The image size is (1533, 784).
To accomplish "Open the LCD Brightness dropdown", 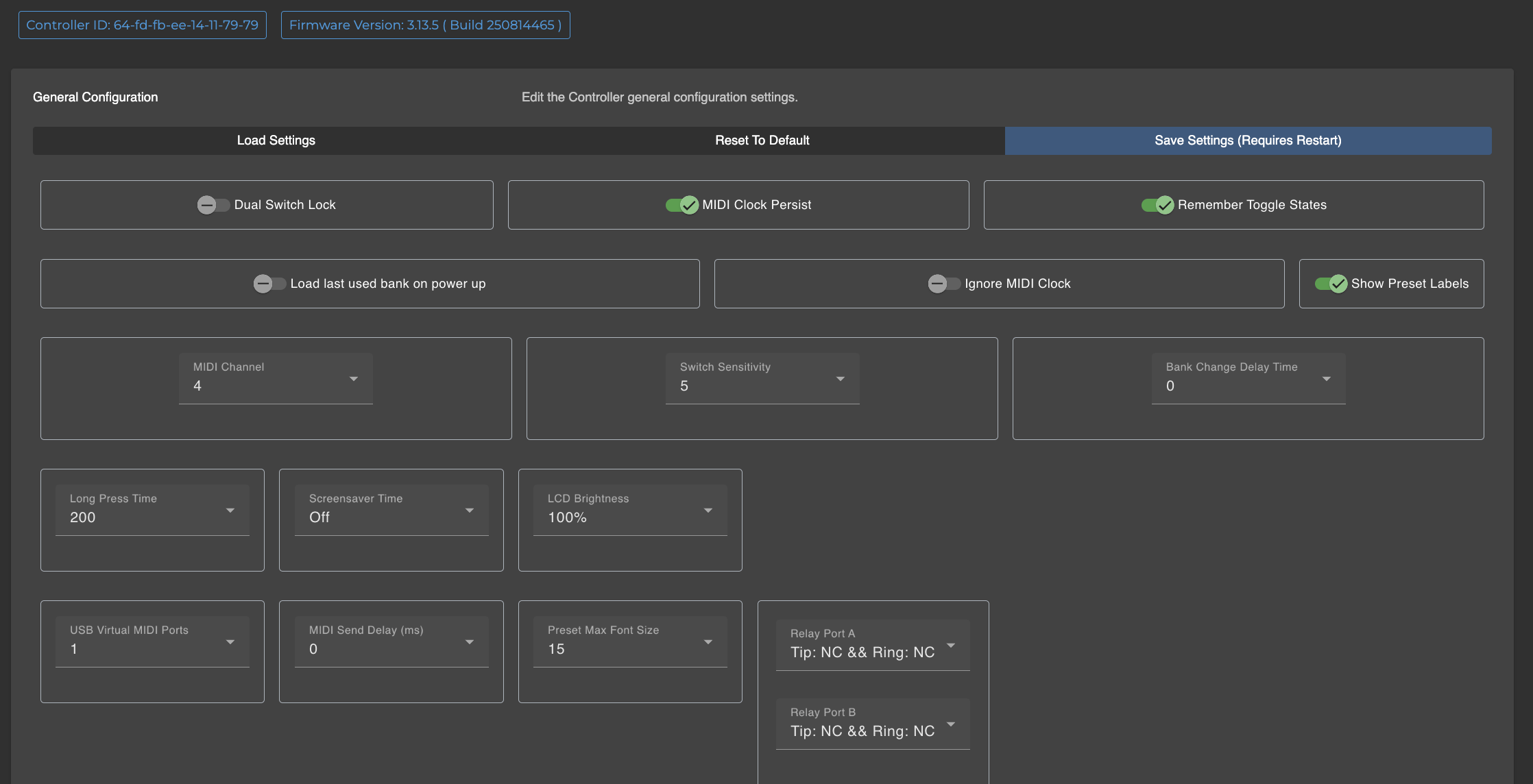I will [x=629, y=510].
